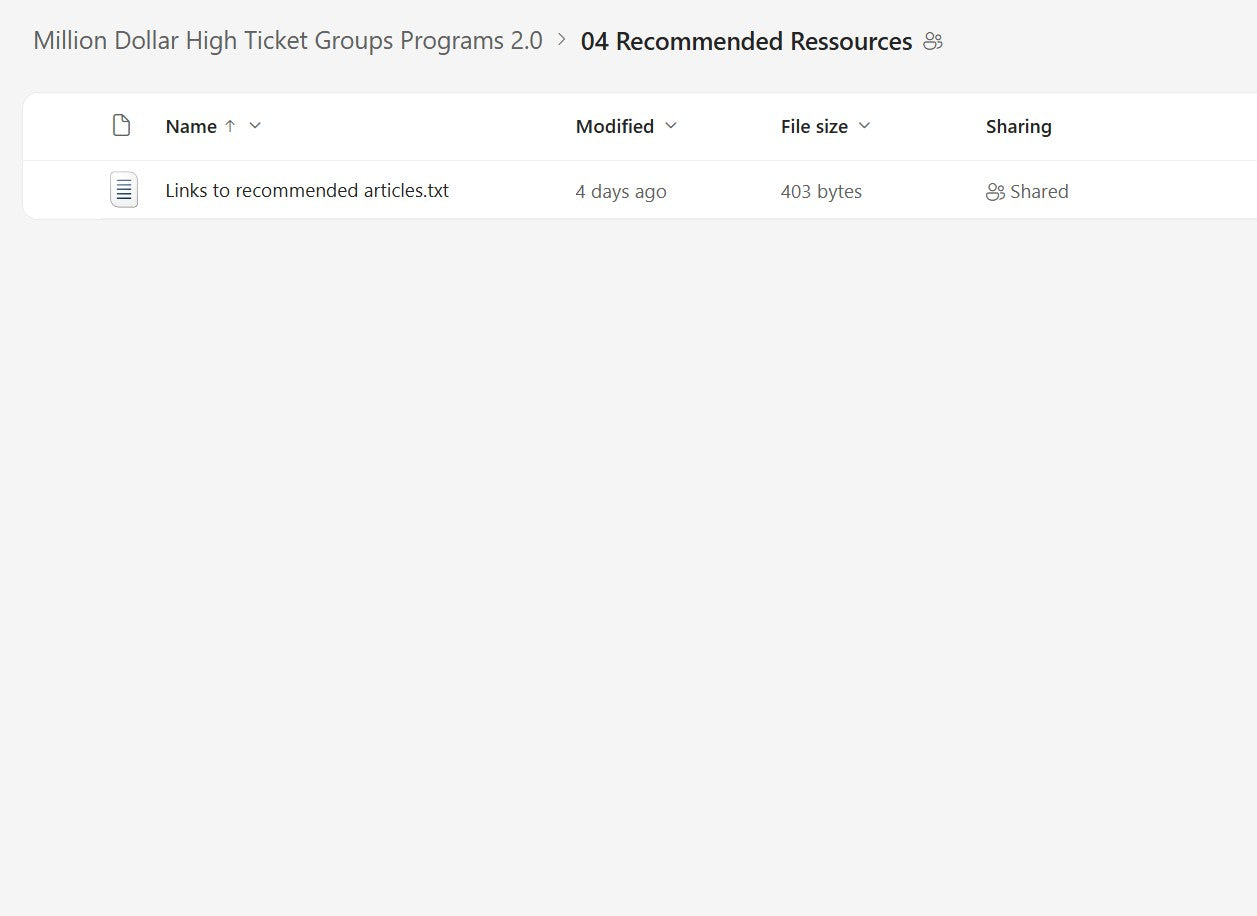Viewport: 1257px width, 916px height.
Task: Go to Million Dollar High Ticket Groups Programs 2.0
Action: 288,41
